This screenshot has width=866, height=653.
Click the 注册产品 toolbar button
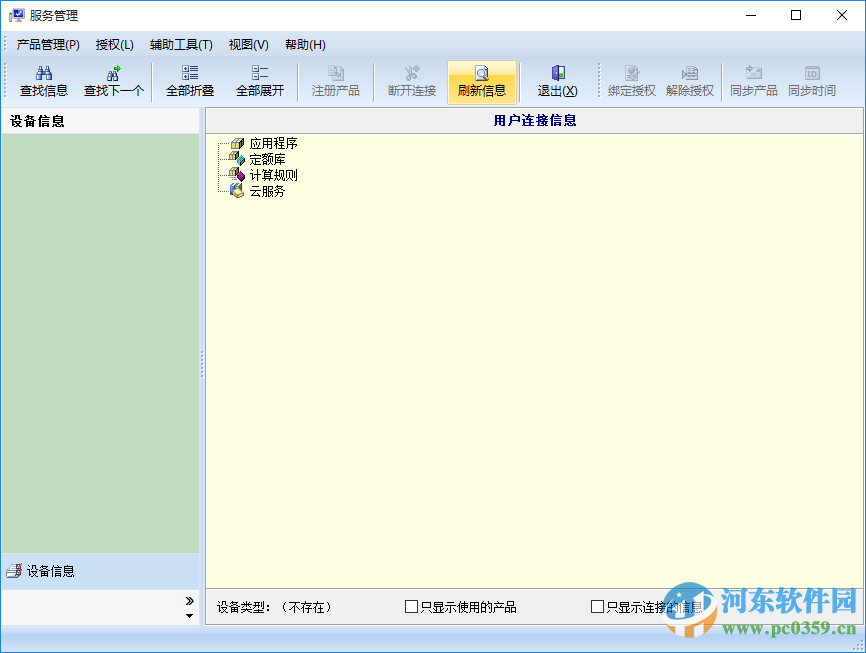tap(335, 82)
